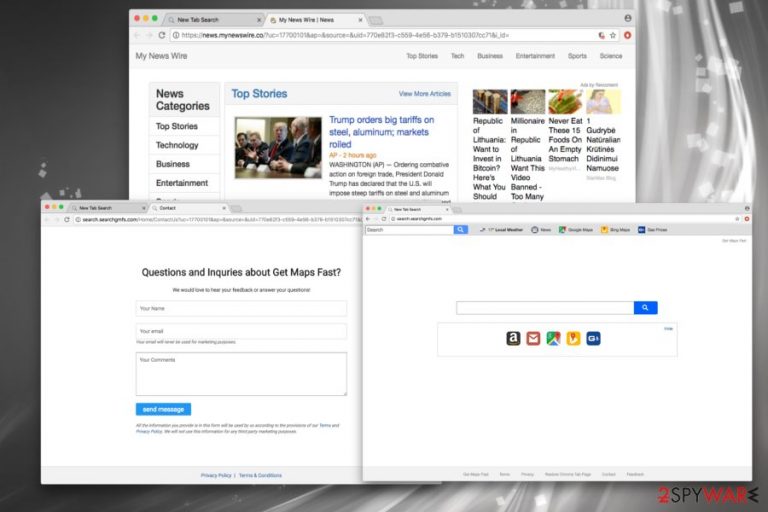Go back in the My News Wire window

[x=137, y=35]
